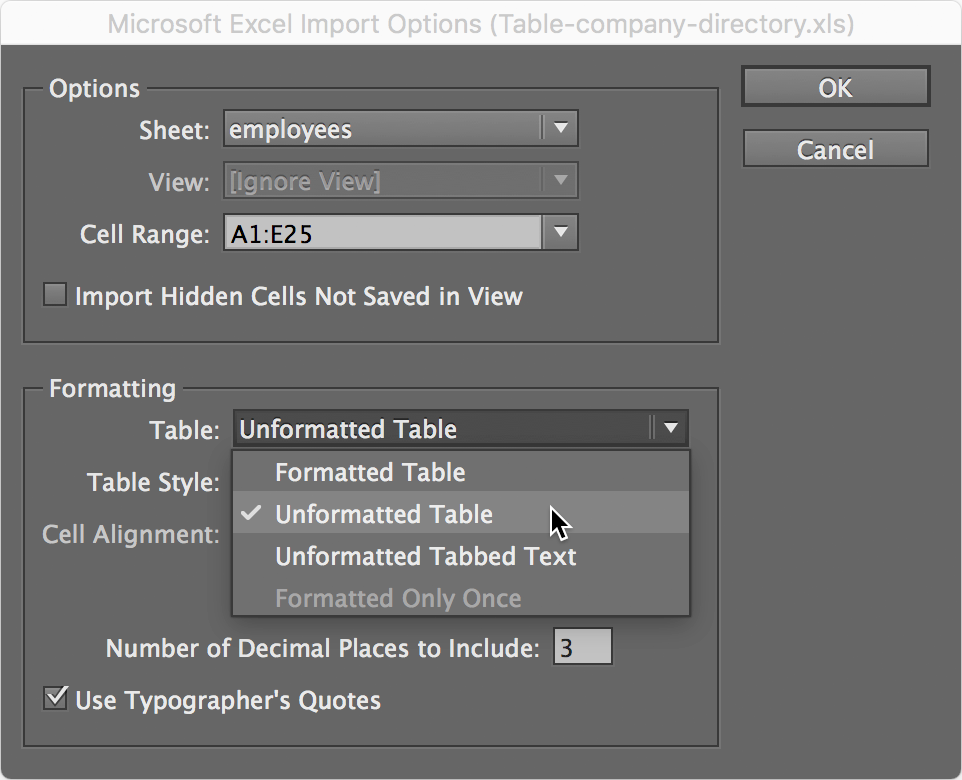Cancel the Excel import dialog
This screenshot has width=962, height=780.
tap(835, 148)
